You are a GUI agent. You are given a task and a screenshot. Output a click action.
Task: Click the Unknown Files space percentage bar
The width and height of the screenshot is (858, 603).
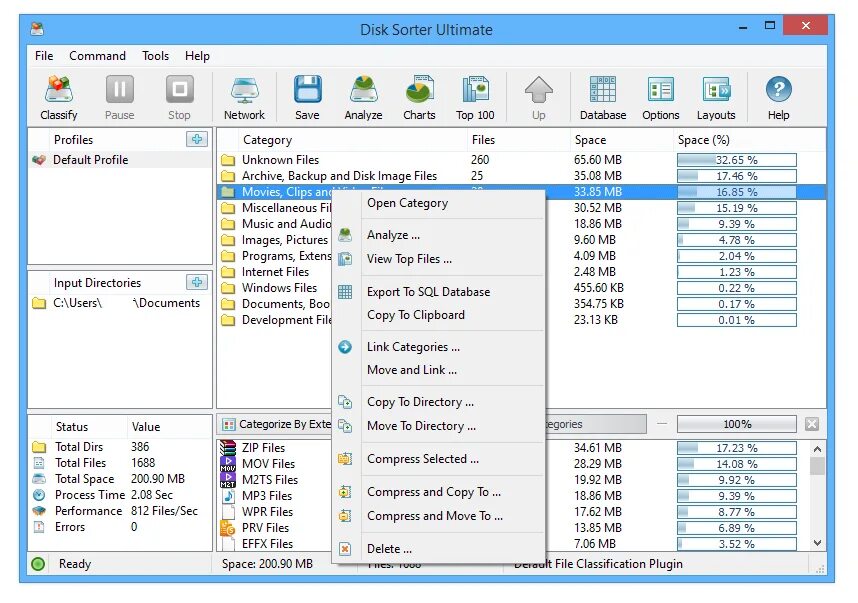point(737,159)
